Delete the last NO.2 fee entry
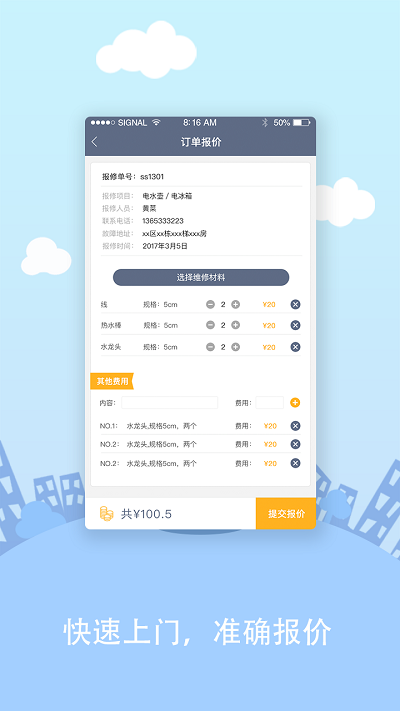 295,463
